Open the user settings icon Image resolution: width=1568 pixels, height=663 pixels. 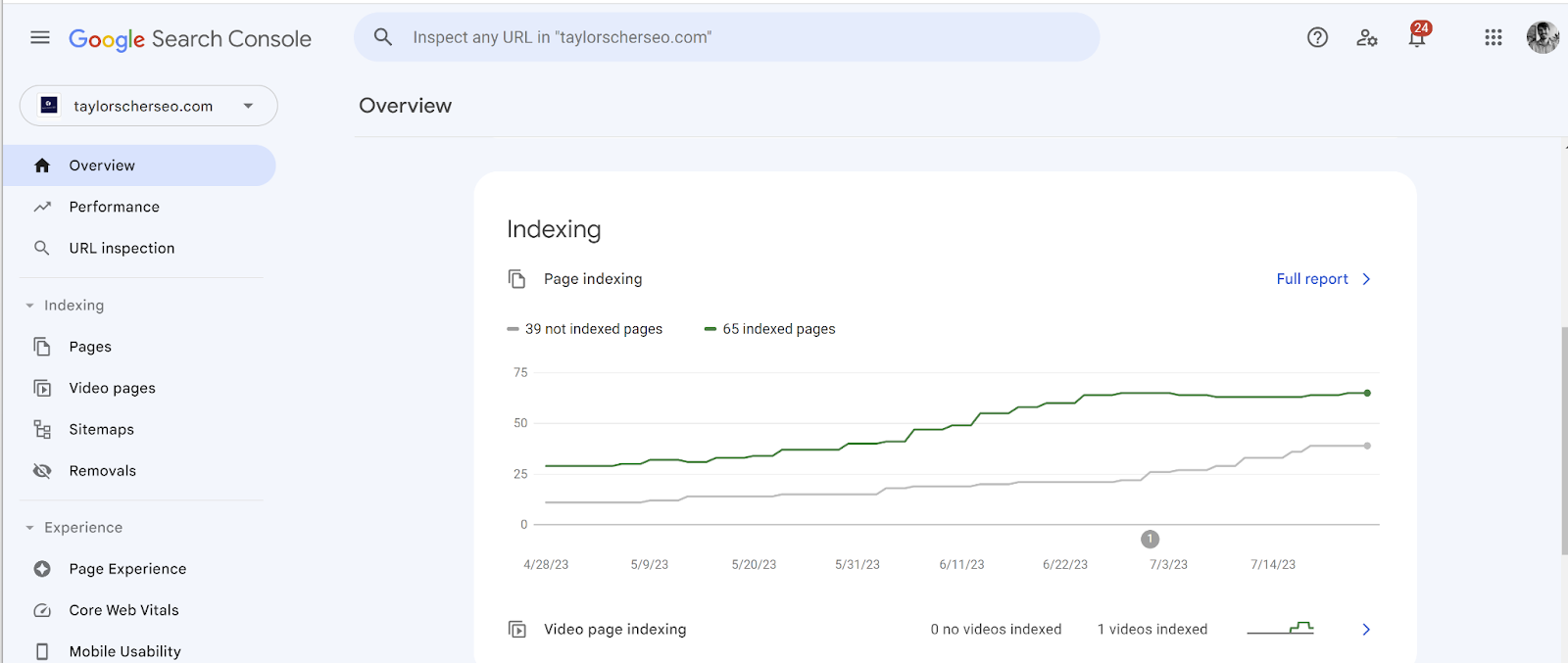1367,38
